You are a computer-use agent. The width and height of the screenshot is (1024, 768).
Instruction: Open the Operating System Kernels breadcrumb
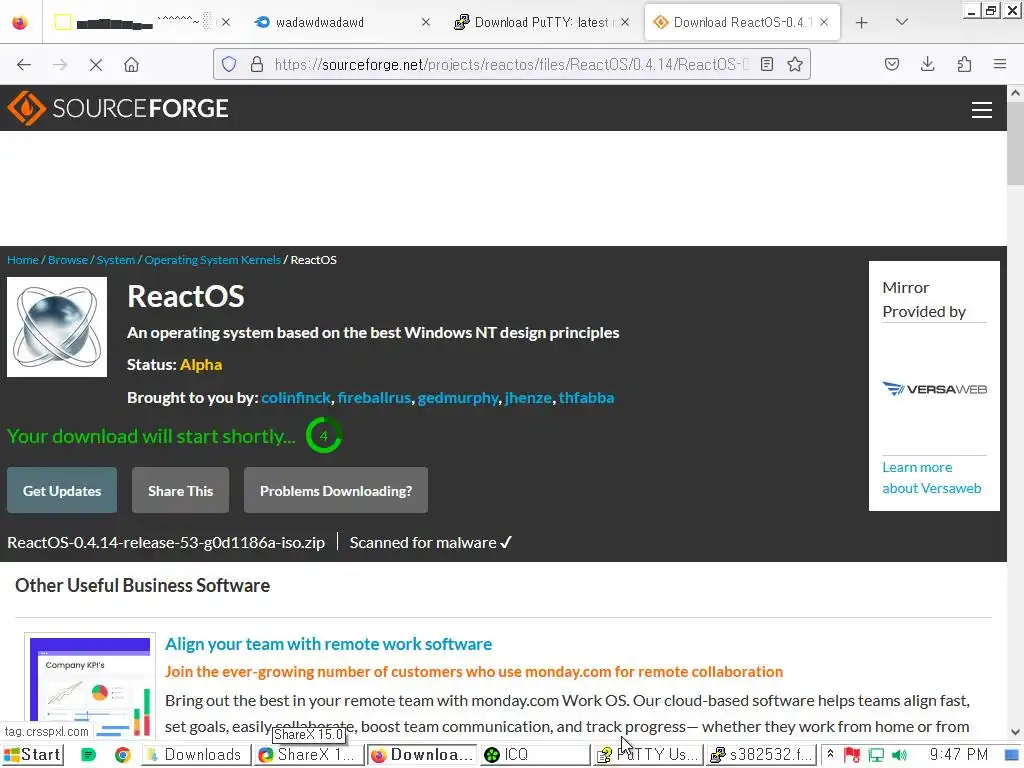(x=212, y=260)
